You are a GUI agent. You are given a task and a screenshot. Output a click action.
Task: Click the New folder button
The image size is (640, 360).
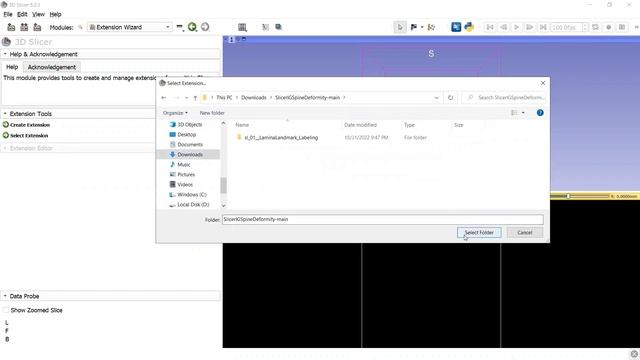point(212,113)
